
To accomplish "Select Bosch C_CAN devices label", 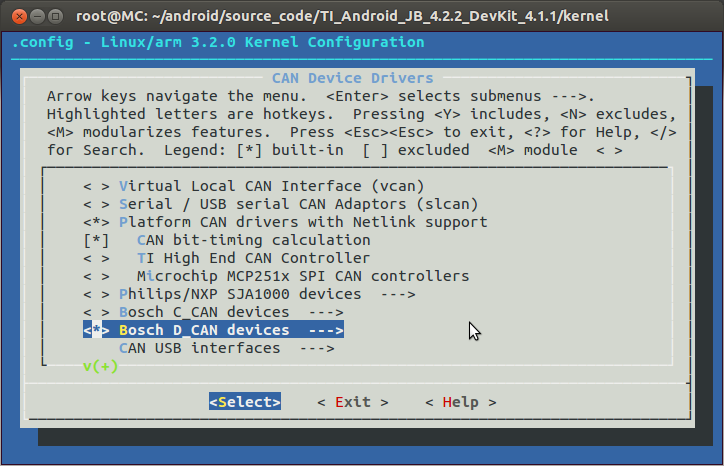I will tap(204, 312).
